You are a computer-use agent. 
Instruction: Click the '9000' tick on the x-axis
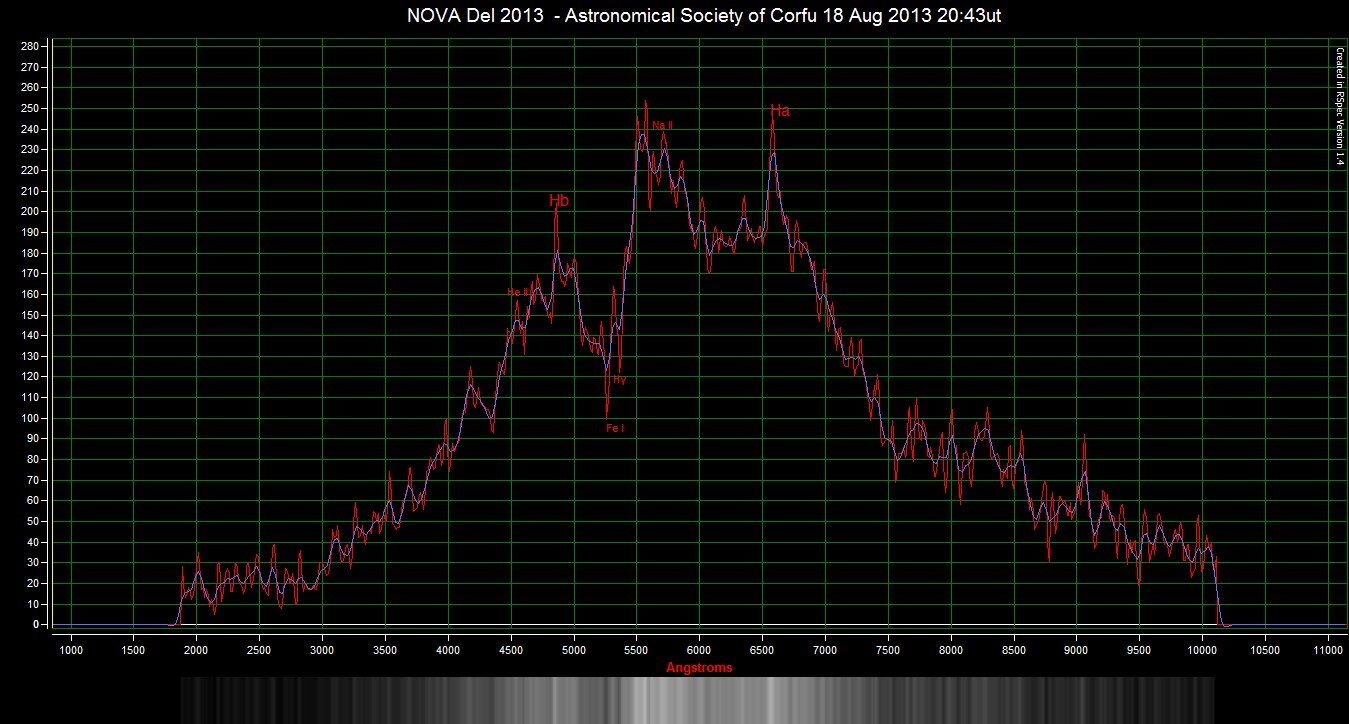click(1076, 650)
